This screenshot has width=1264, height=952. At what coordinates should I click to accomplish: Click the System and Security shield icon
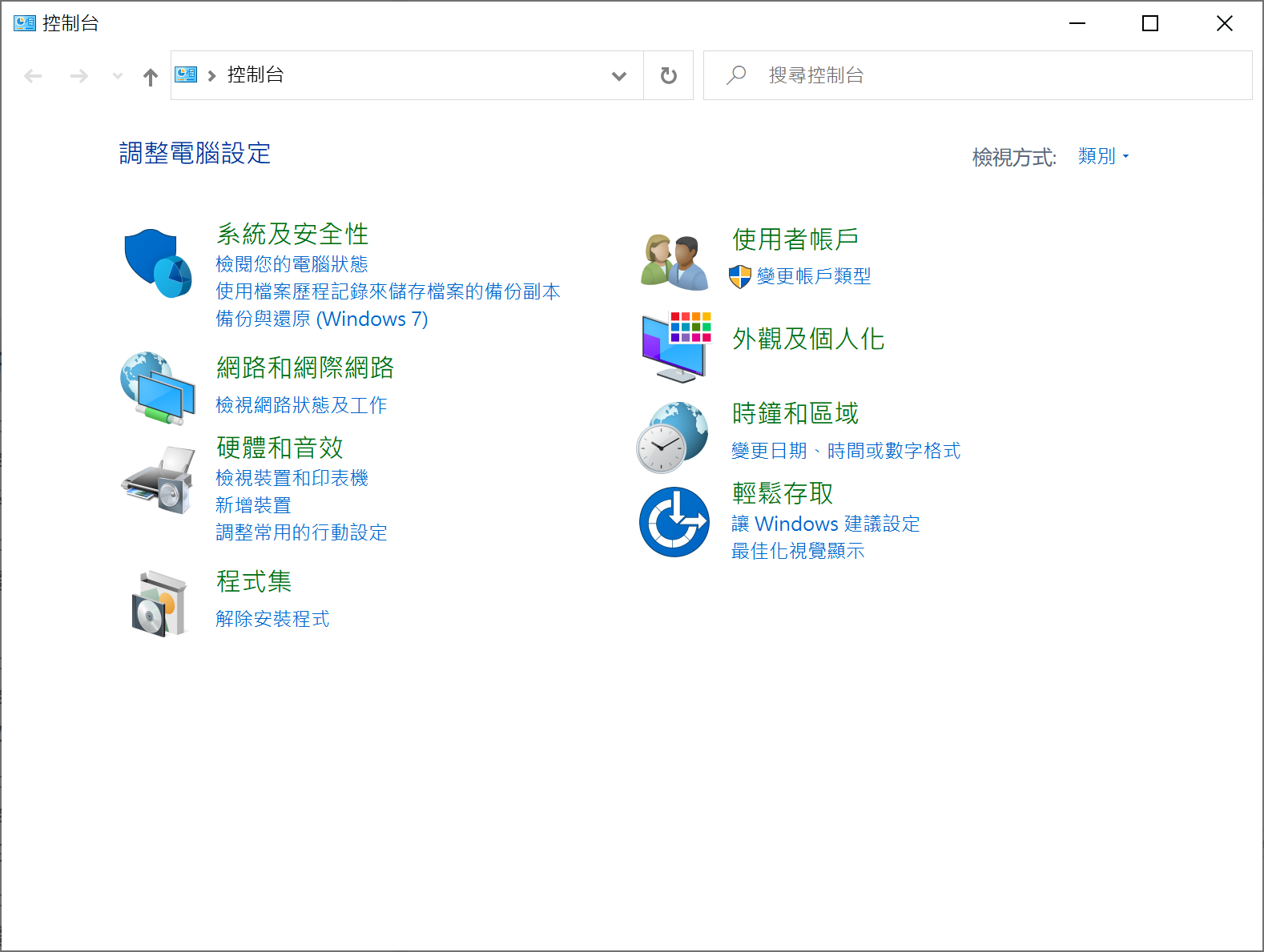point(158,263)
